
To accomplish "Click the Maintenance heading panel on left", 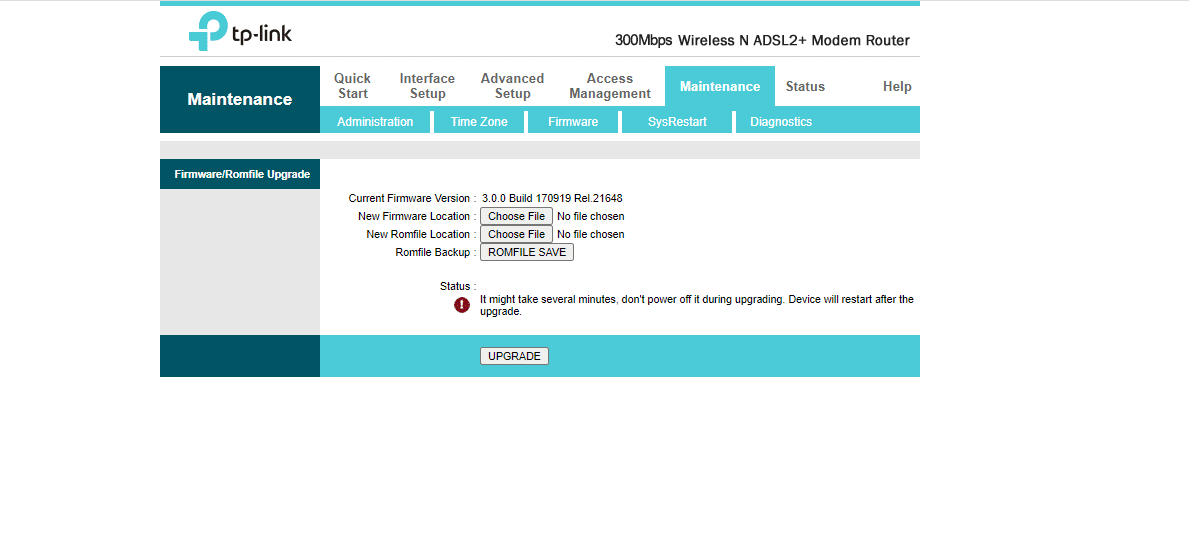I will pyautogui.click(x=240, y=100).
